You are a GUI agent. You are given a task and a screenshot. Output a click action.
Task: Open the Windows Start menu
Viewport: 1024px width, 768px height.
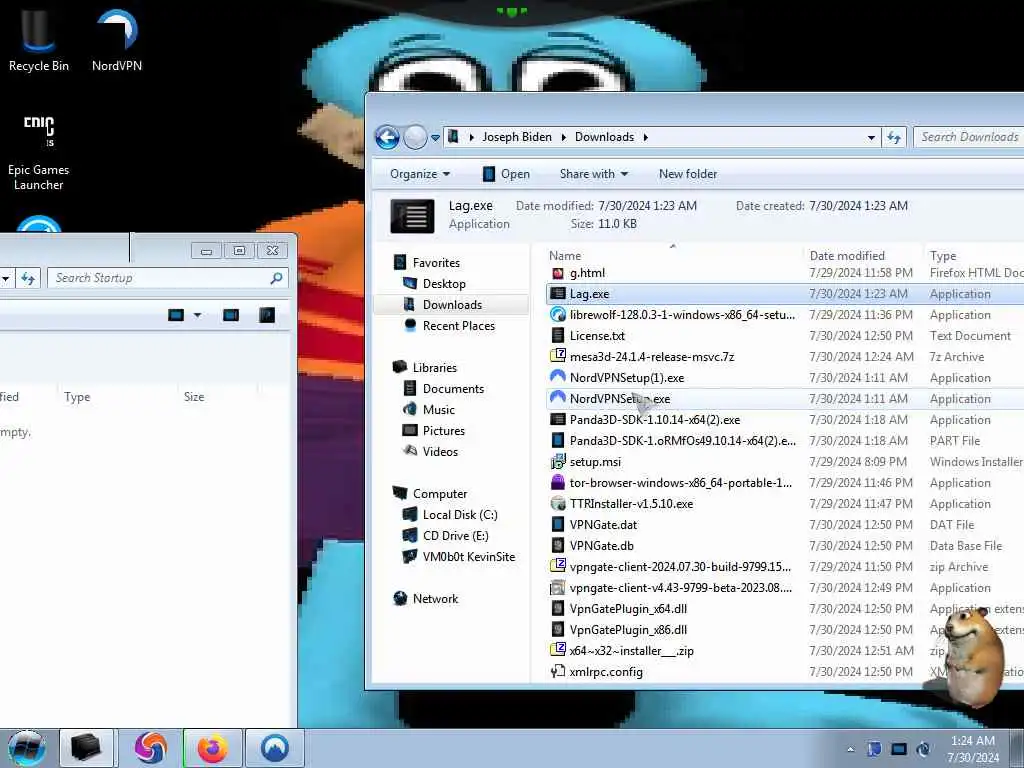point(27,748)
